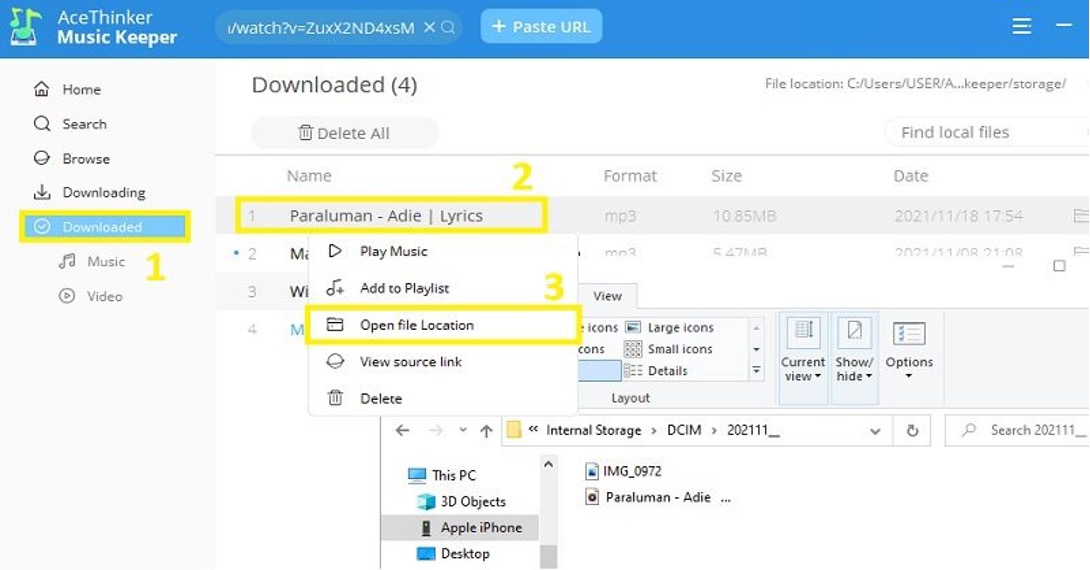Screen dimensions: 1090x570
Task: Choose Open file Location
Action: [x=444, y=325]
